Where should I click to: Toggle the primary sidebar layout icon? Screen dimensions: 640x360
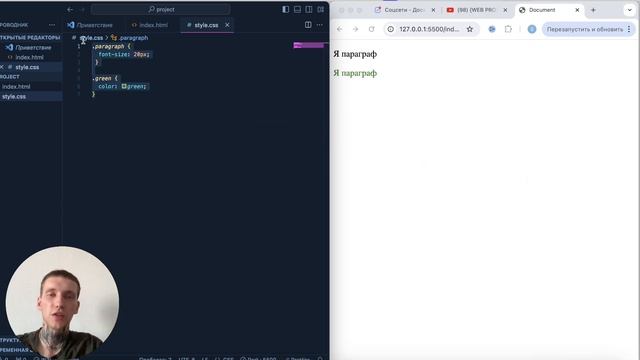(x=286, y=9)
